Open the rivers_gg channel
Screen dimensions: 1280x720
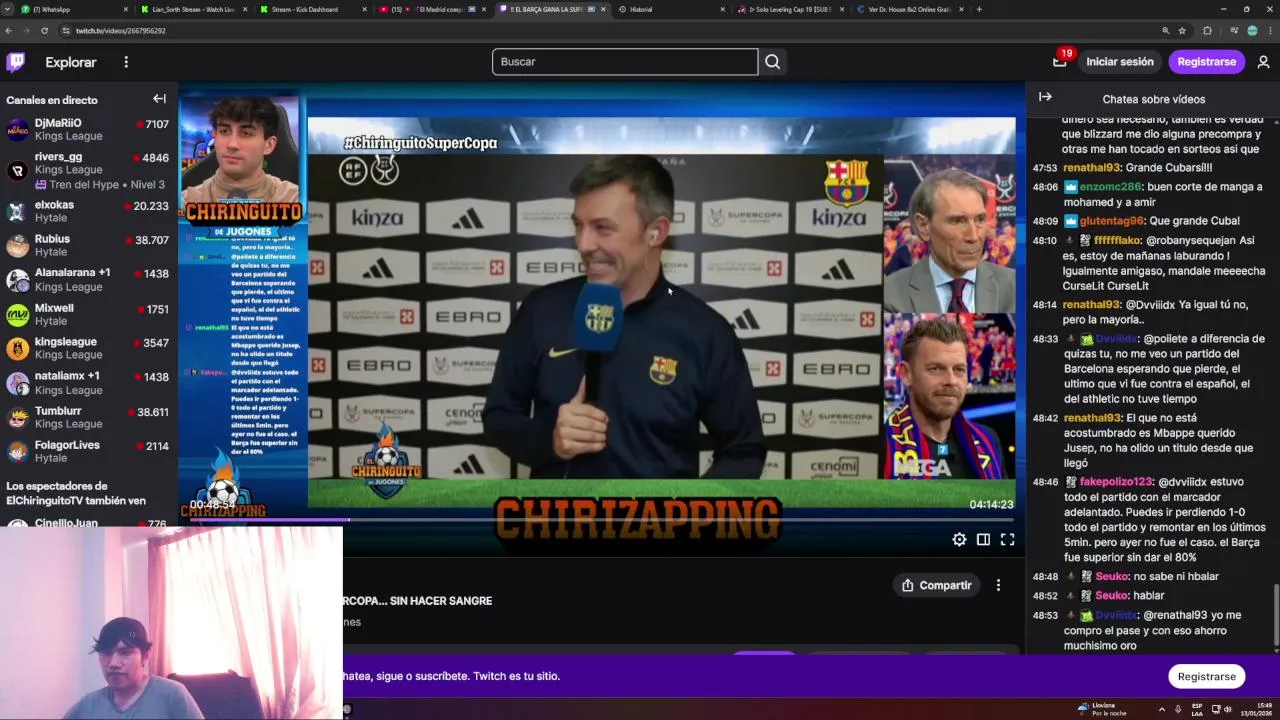[x=89, y=170]
